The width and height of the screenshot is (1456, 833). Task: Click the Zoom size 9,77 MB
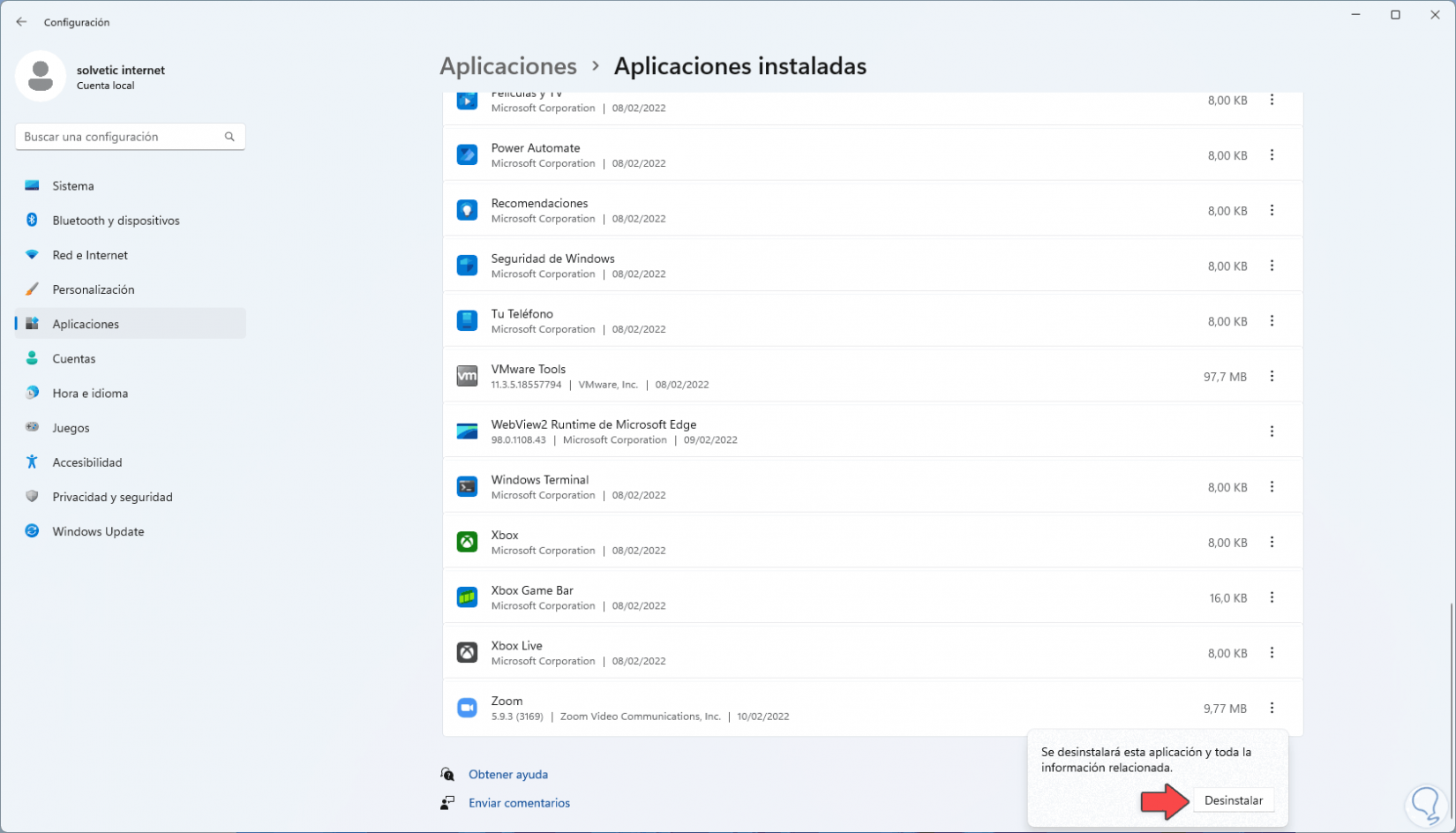coord(1225,709)
